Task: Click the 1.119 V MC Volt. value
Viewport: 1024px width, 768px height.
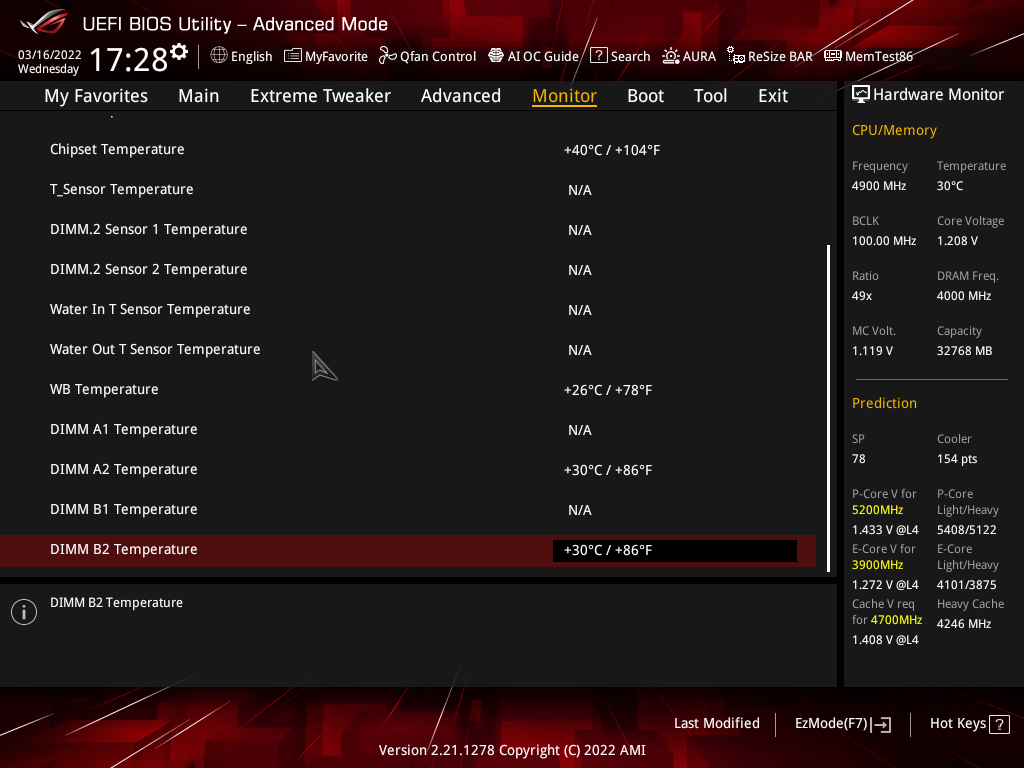Action: pos(872,351)
